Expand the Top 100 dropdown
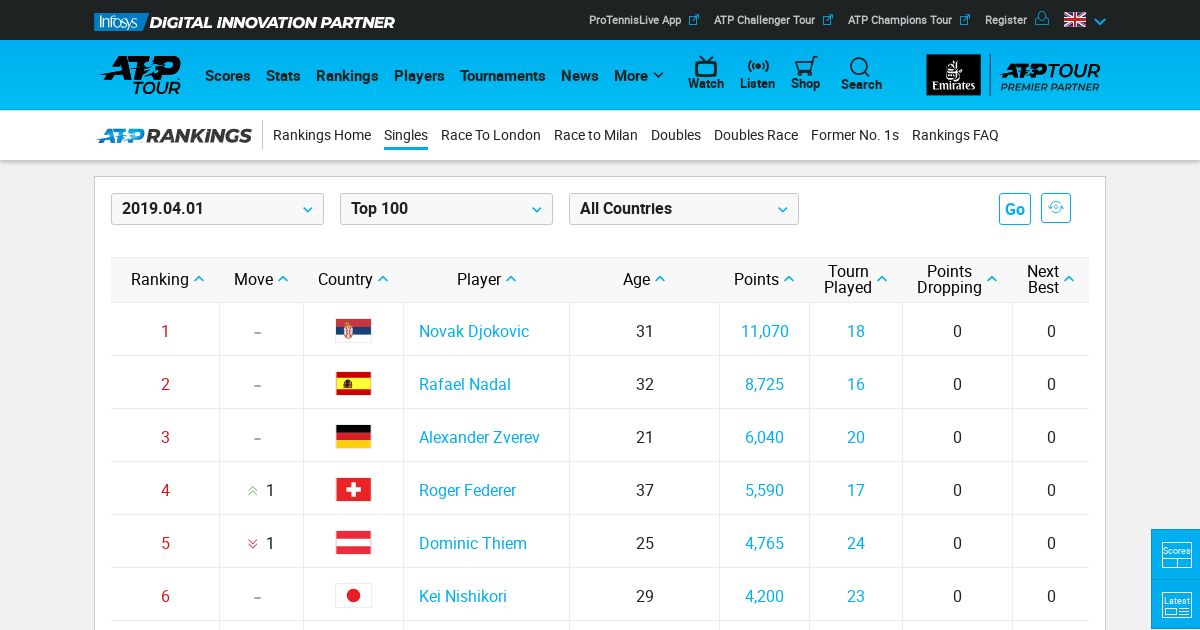This screenshot has height=630, width=1200. pos(446,209)
